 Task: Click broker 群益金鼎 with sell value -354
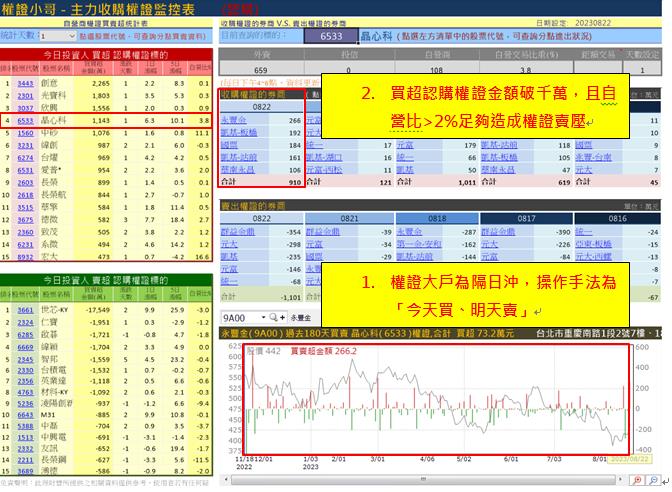coord(238,232)
